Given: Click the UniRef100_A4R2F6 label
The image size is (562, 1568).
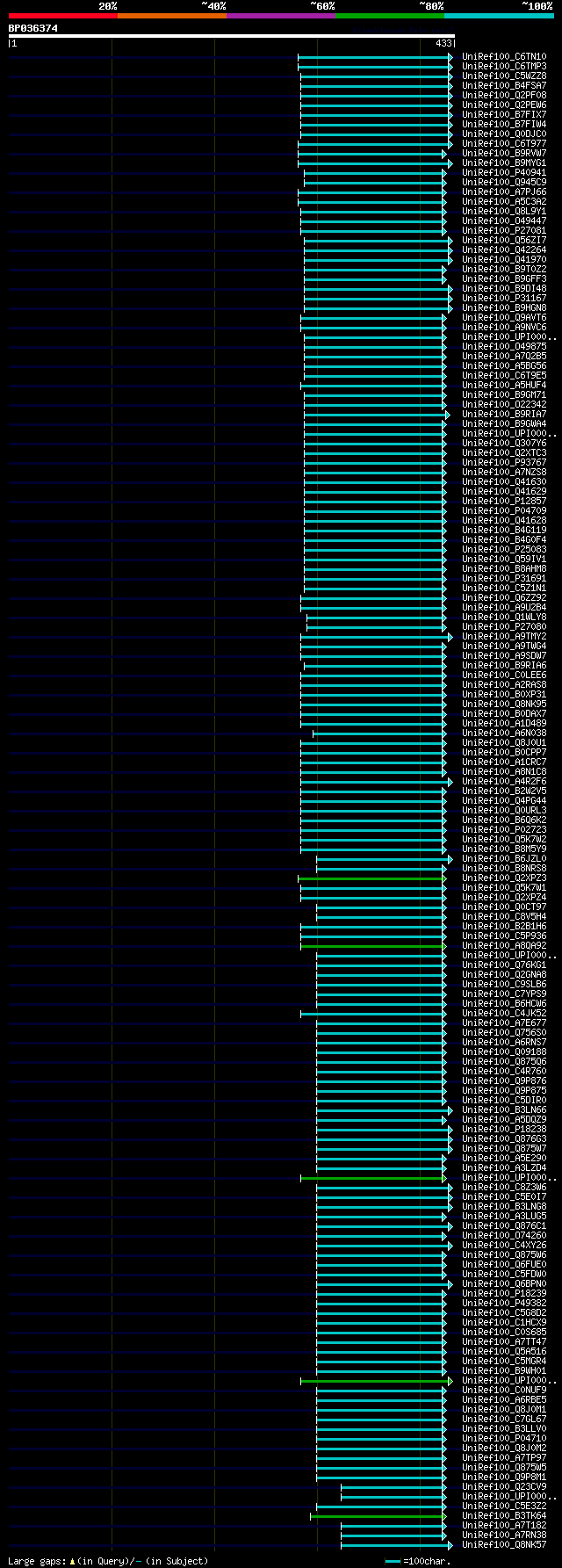Looking at the screenshot, I should pyautogui.click(x=504, y=781).
